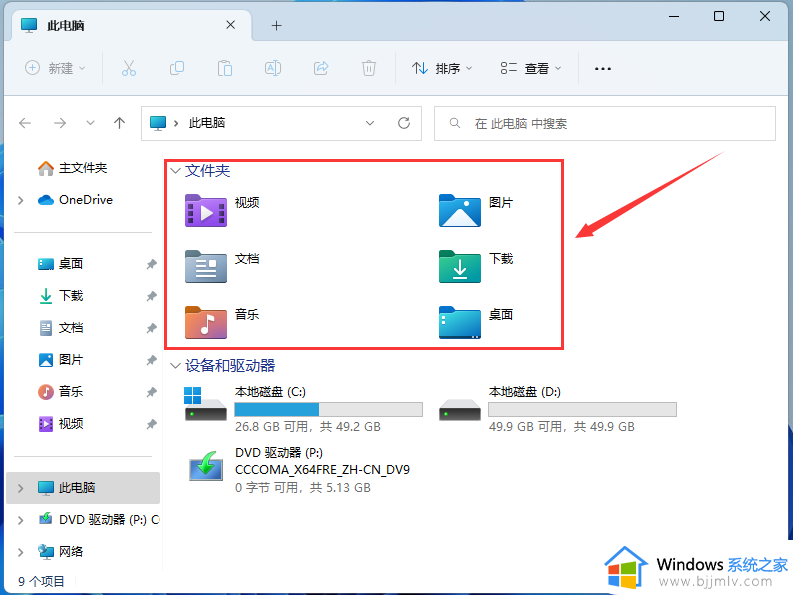
Task: Click the 在 此电脑 中搜索 search box
Action: (x=605, y=123)
